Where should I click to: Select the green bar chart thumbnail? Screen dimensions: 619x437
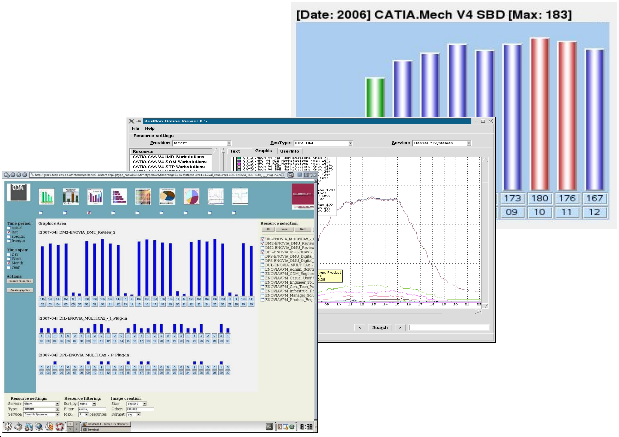47,196
